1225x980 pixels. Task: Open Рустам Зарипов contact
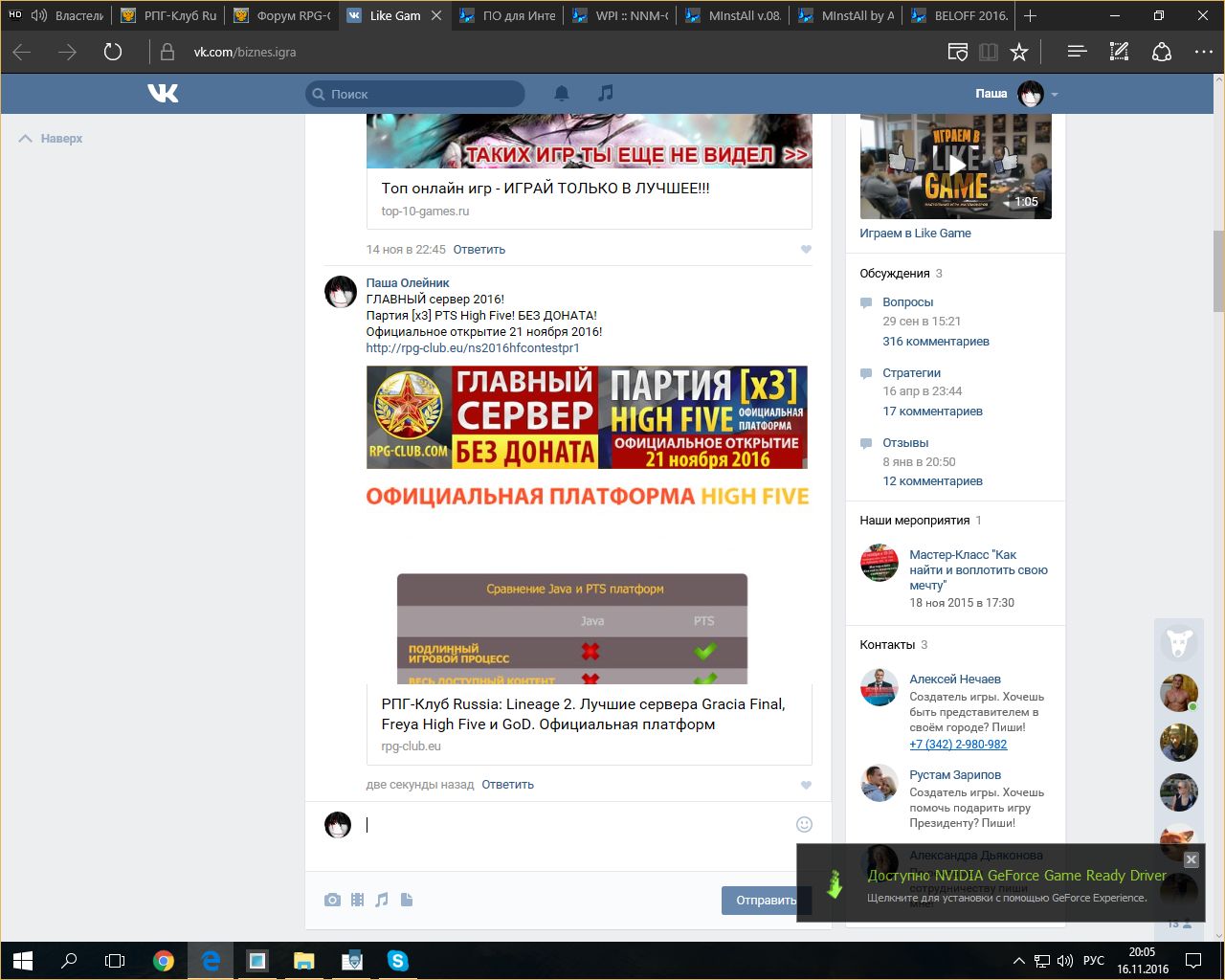(955, 775)
